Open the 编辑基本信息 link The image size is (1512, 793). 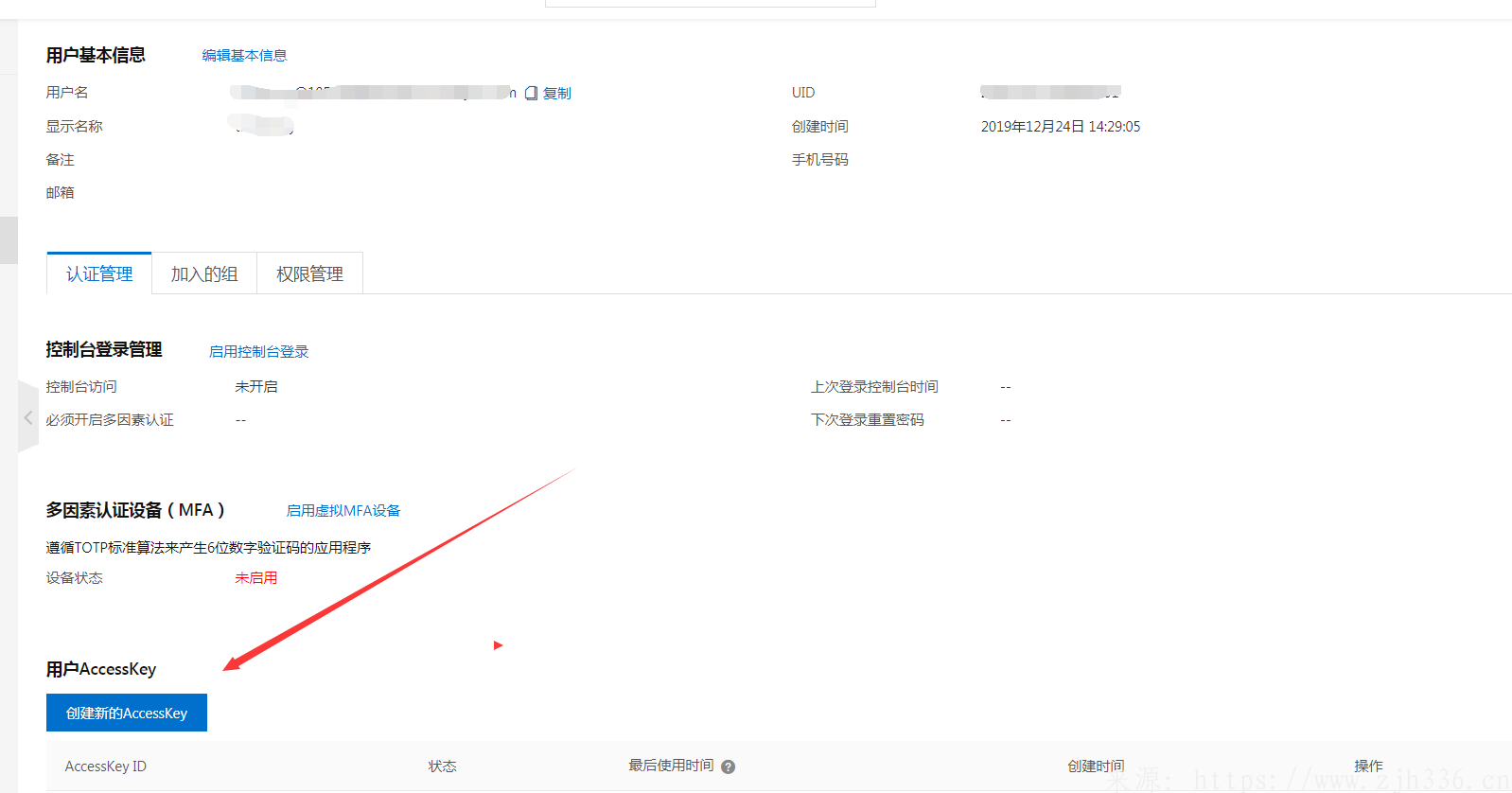pyautogui.click(x=244, y=56)
